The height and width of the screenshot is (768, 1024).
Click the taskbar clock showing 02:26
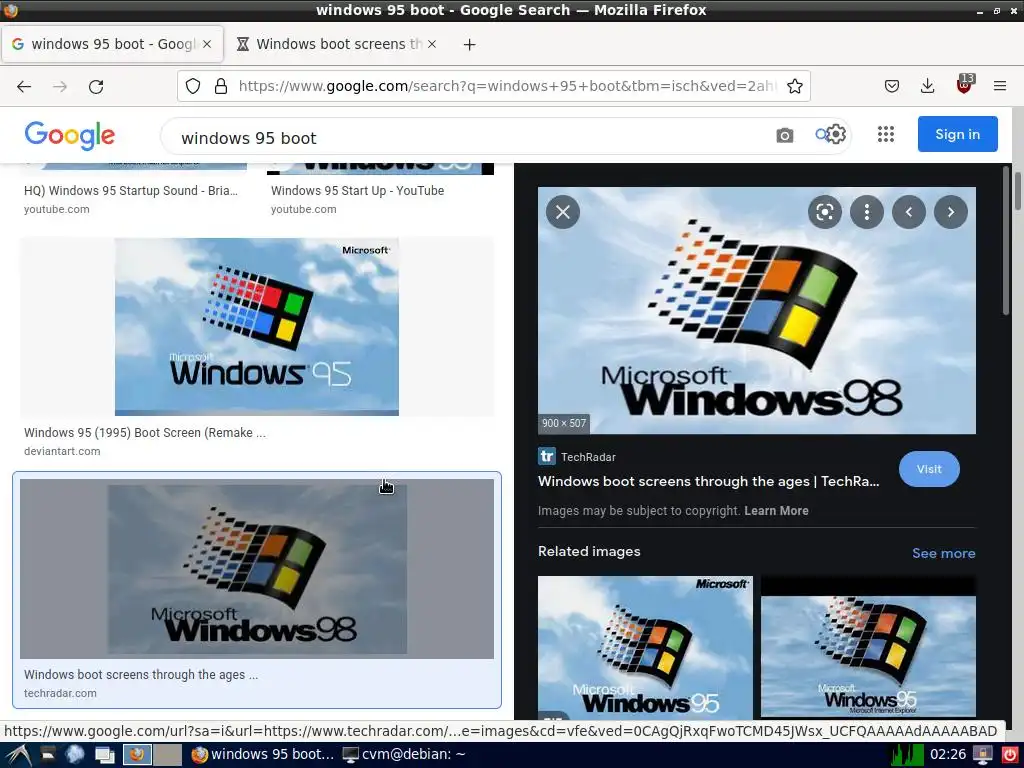pos(948,755)
